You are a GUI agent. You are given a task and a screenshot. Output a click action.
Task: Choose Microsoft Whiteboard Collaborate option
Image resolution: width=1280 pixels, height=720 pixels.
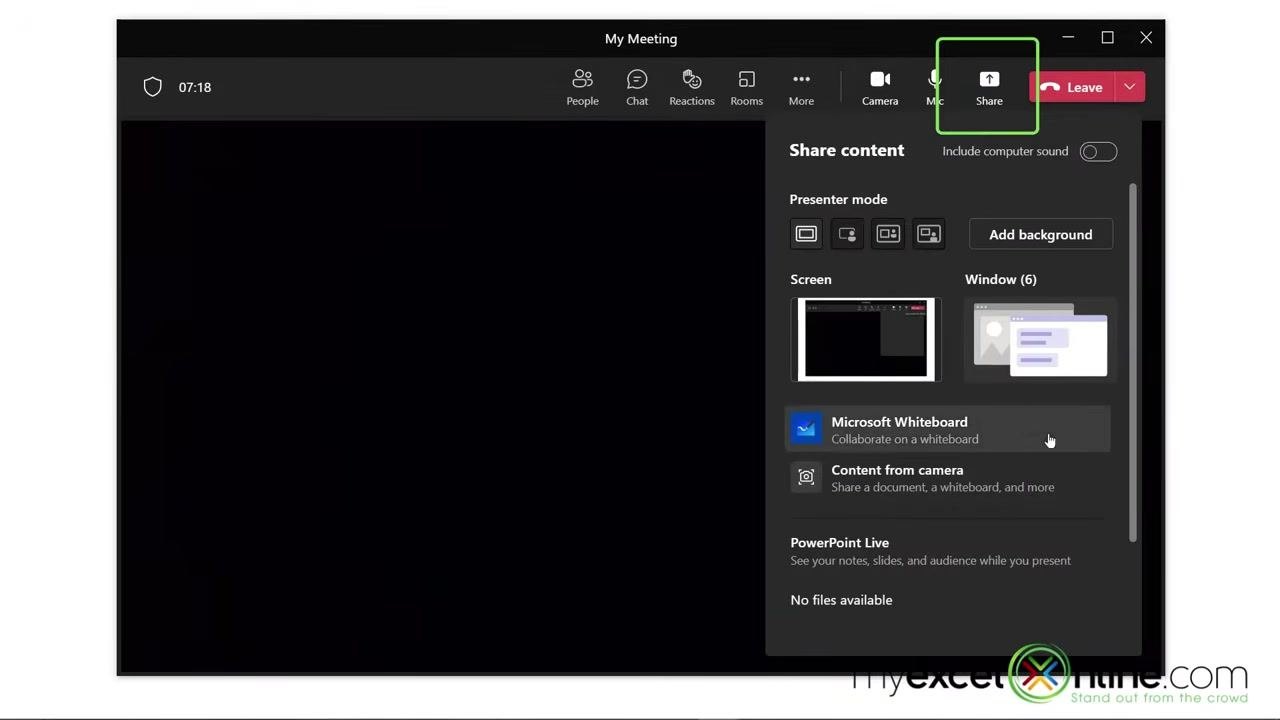948,429
